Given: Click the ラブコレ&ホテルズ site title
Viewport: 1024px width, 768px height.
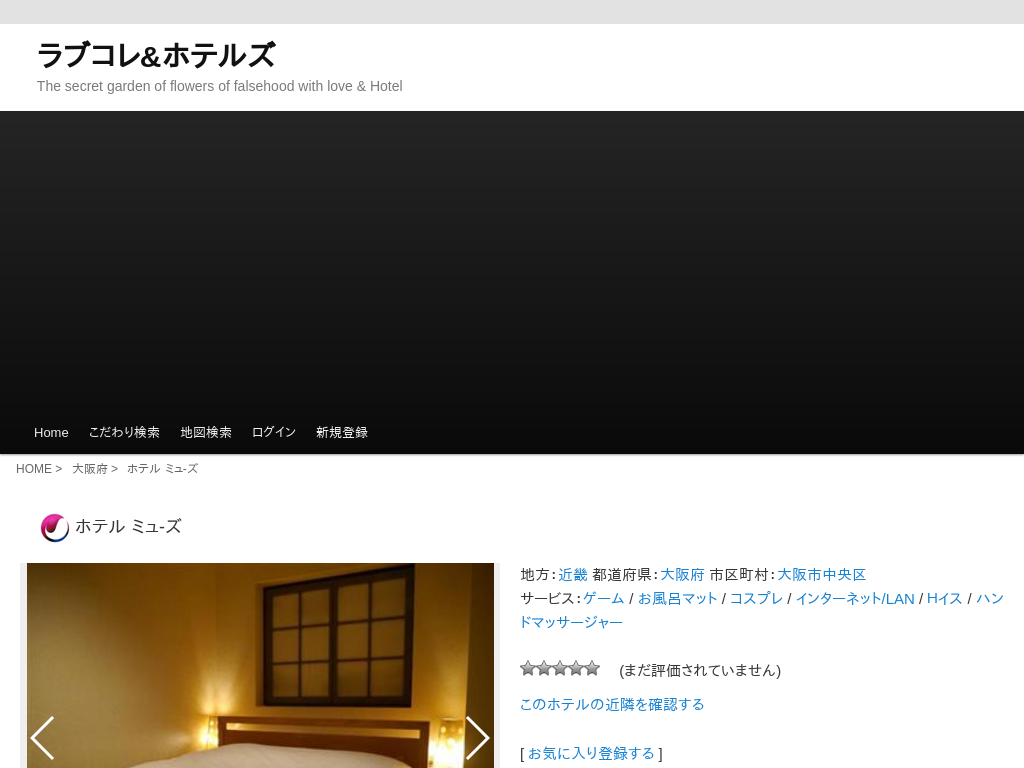Looking at the screenshot, I should pyautogui.click(x=156, y=55).
